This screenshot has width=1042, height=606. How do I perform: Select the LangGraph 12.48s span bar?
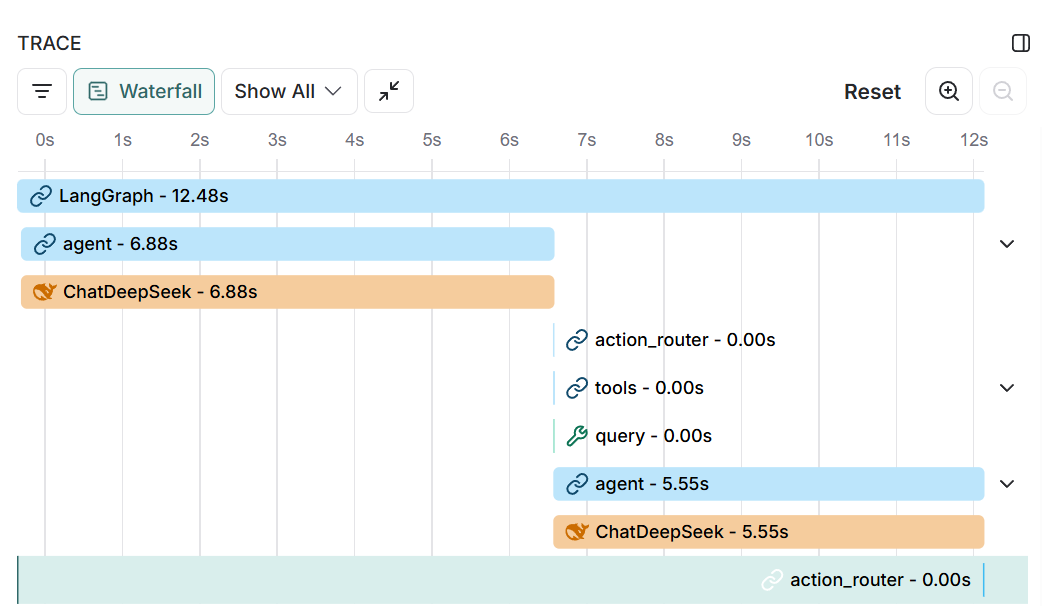coord(500,196)
